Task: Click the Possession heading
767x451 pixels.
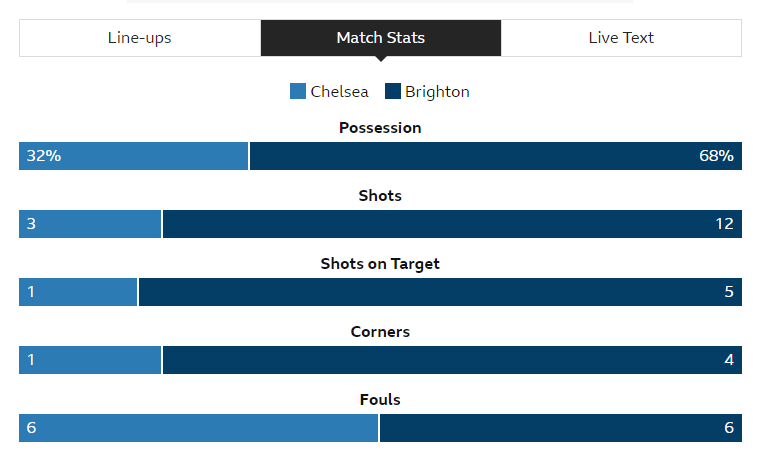Action: [x=380, y=128]
